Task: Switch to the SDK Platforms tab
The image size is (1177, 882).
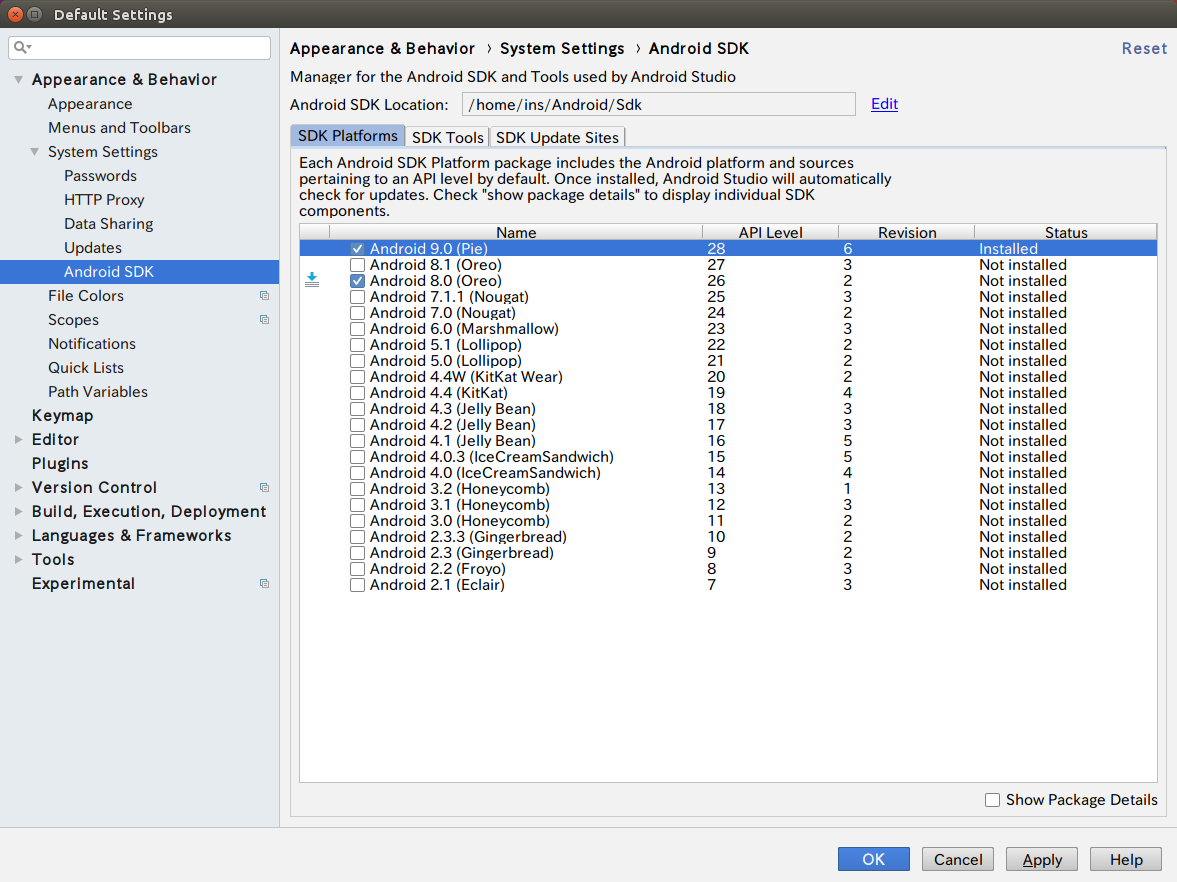Action: click(348, 136)
